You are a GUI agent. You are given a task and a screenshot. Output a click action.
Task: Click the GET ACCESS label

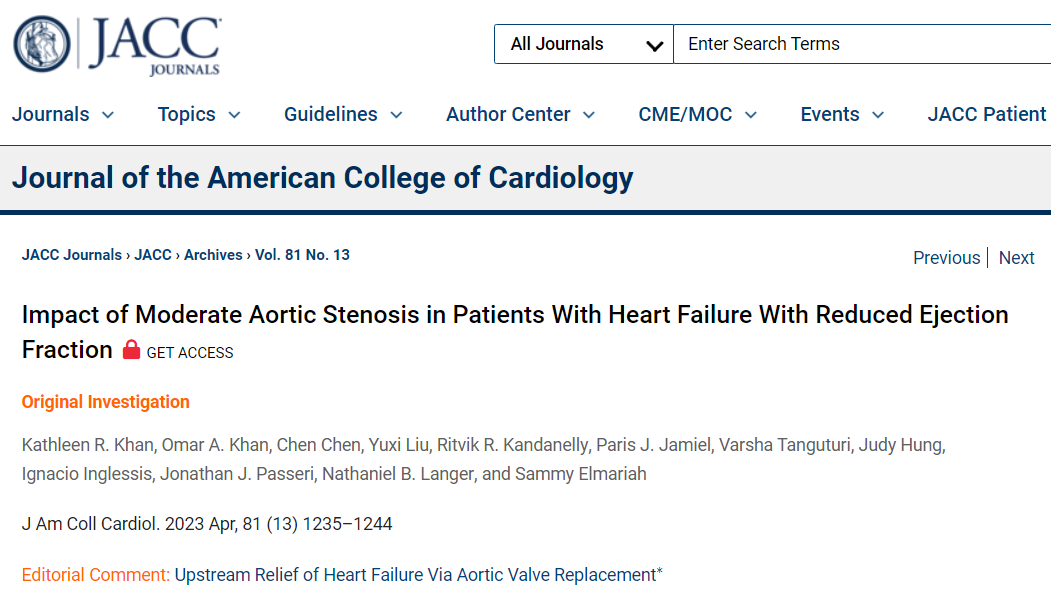point(190,353)
